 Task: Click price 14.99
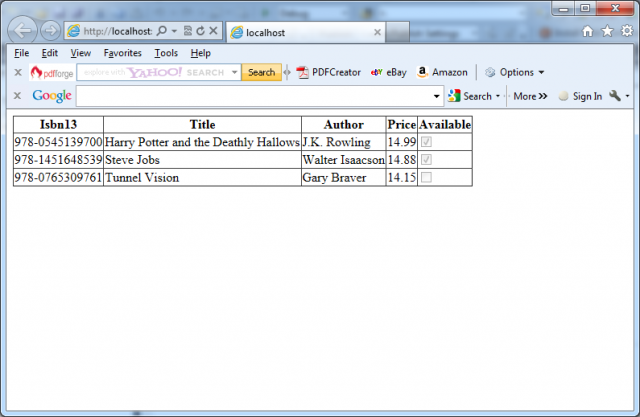pos(402,142)
